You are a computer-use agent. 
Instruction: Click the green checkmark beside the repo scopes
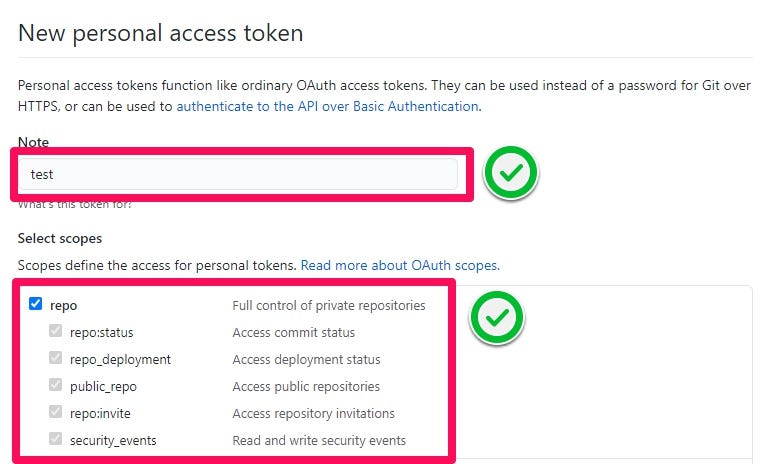(x=497, y=317)
